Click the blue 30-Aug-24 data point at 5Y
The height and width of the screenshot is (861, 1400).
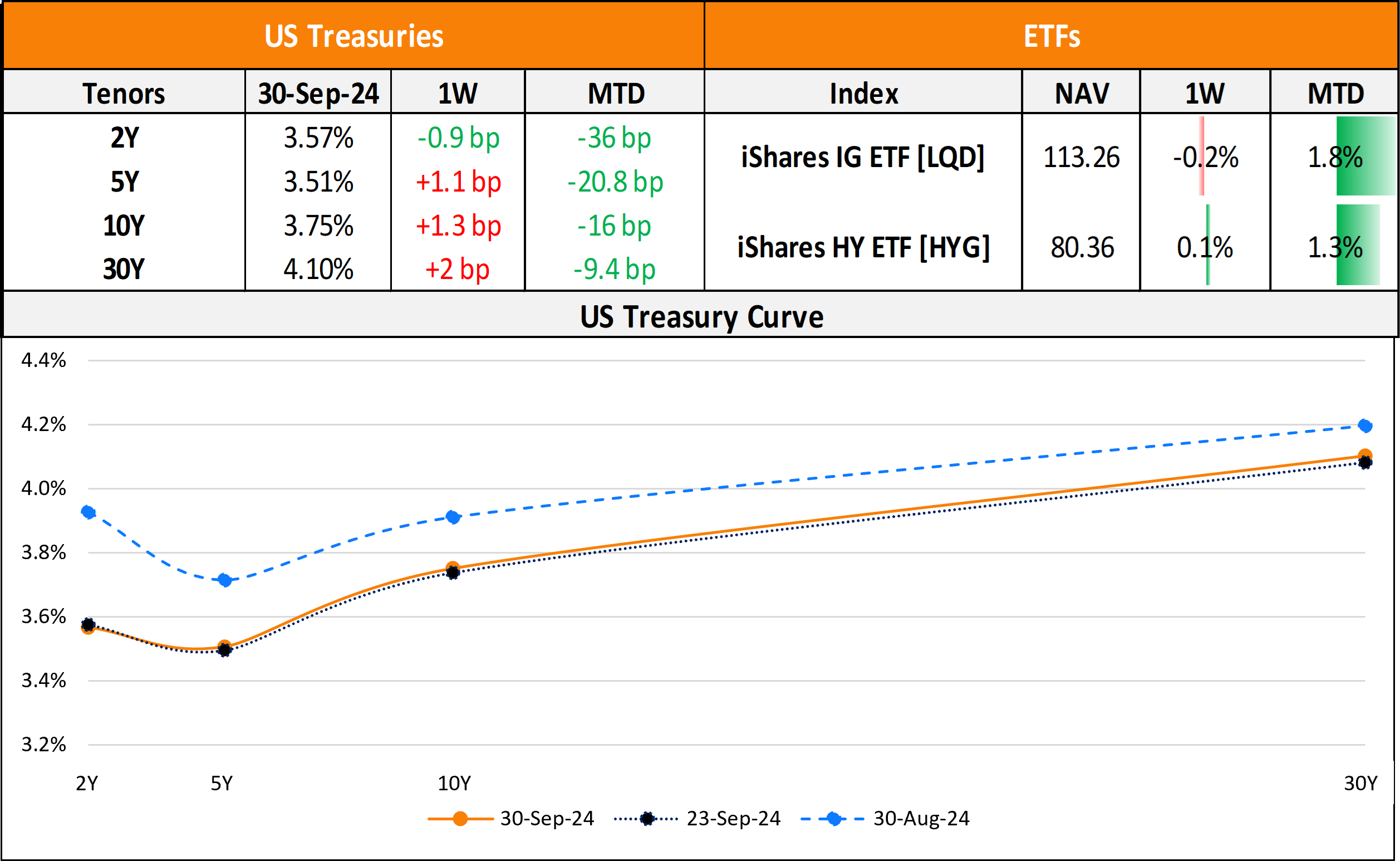tap(225, 580)
